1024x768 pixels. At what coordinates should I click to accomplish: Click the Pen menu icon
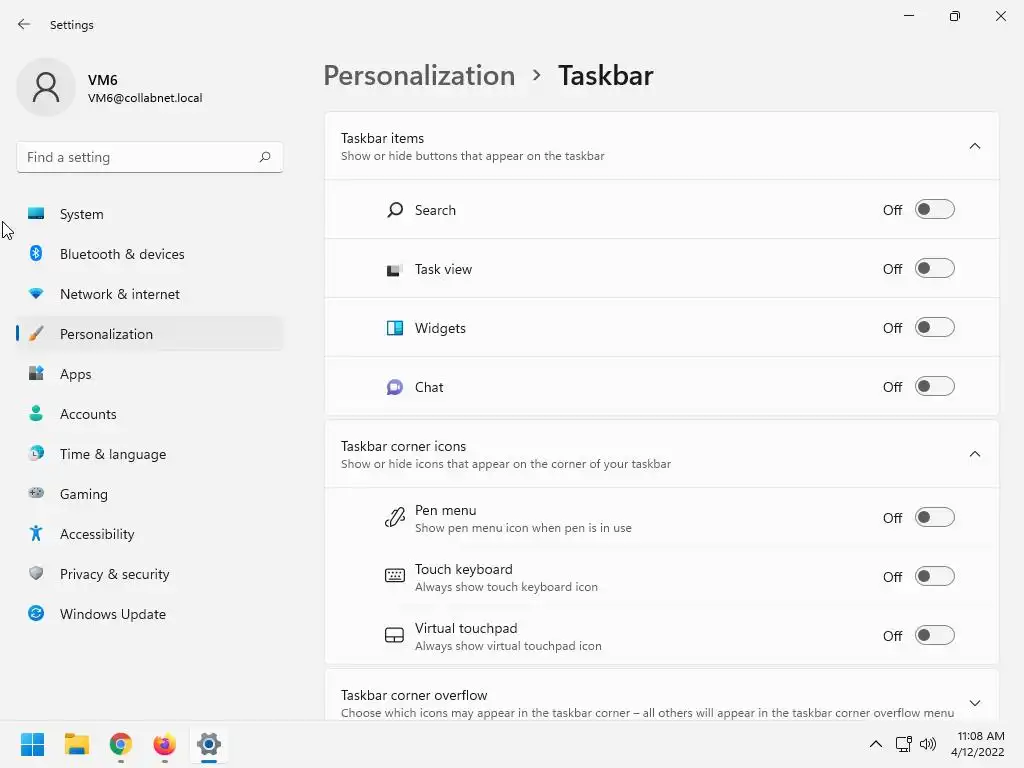394,518
